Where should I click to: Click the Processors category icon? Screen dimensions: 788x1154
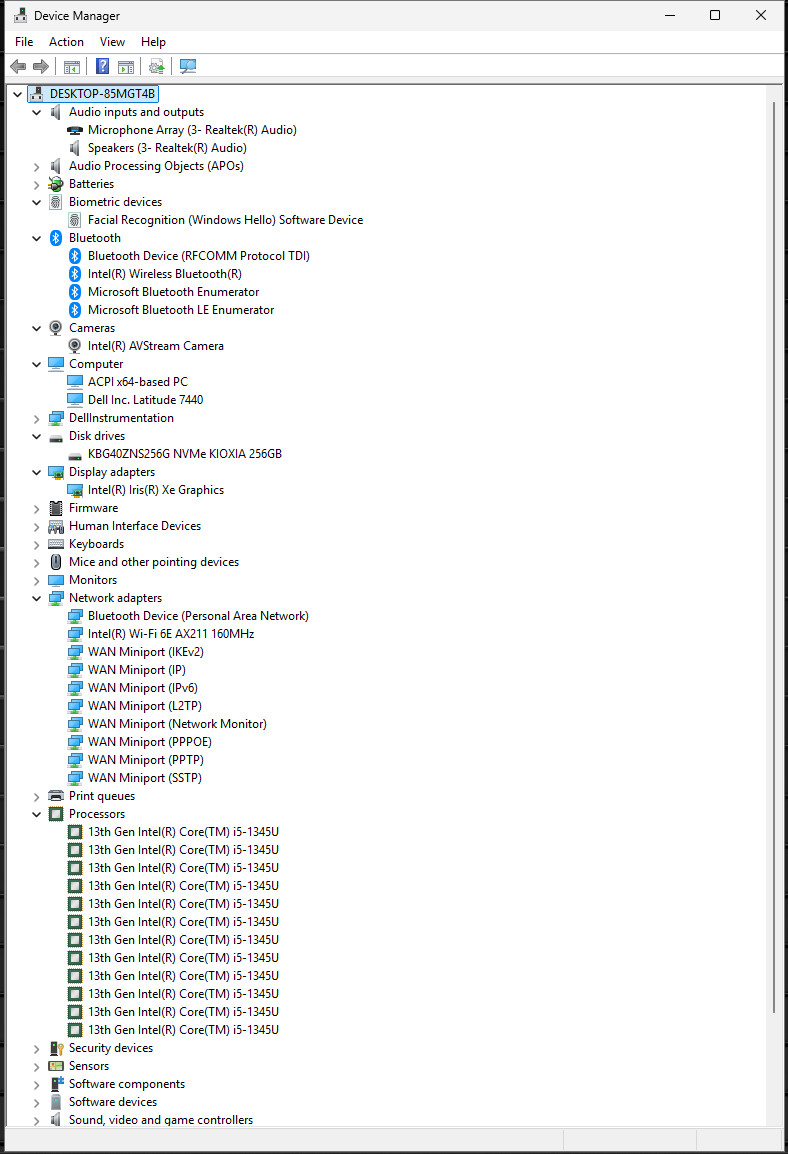coord(56,814)
